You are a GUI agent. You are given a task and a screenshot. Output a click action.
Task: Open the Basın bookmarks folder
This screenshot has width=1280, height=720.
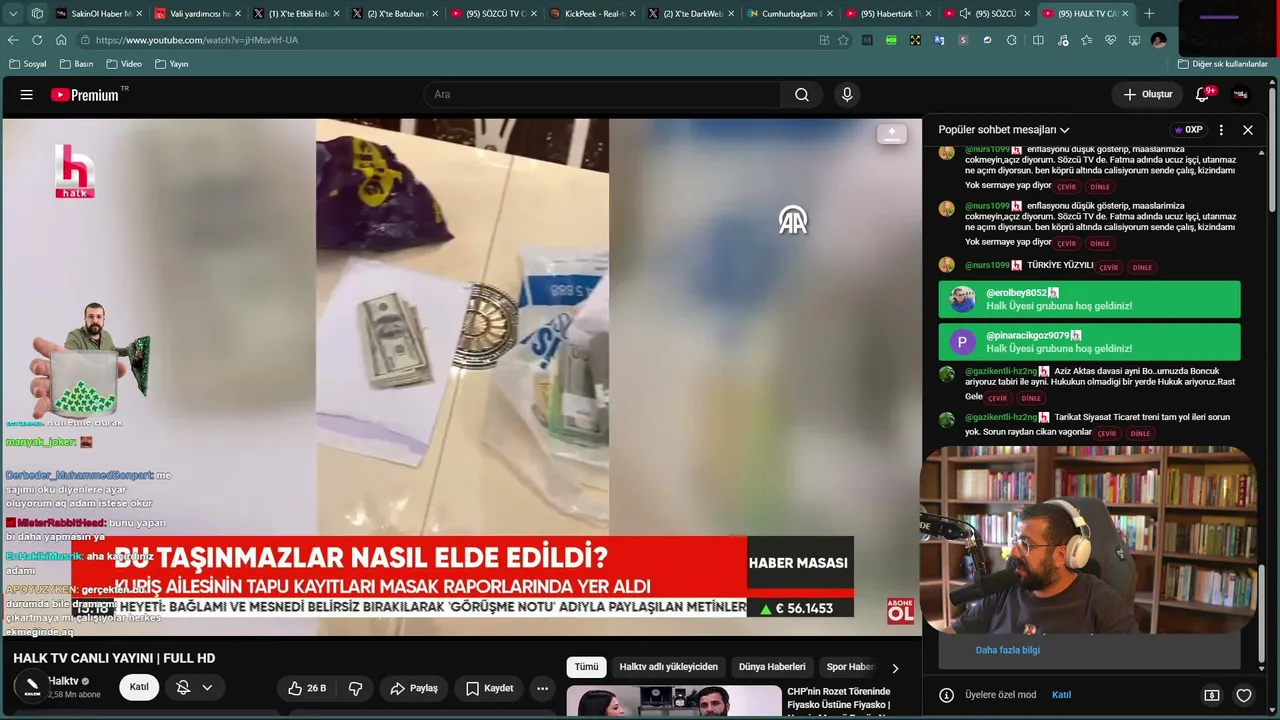pos(76,64)
